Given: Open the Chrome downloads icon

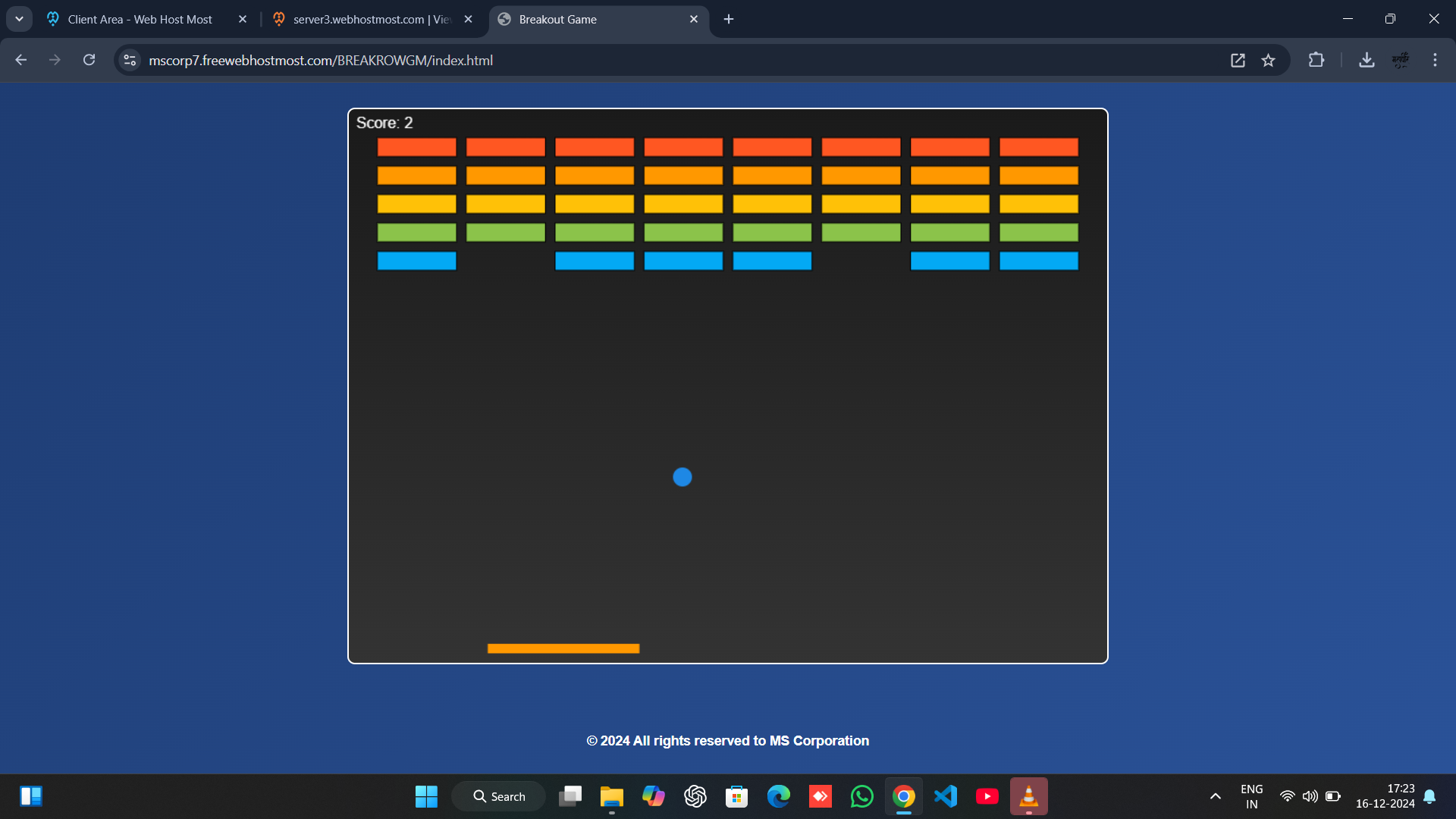Looking at the screenshot, I should pyautogui.click(x=1367, y=60).
